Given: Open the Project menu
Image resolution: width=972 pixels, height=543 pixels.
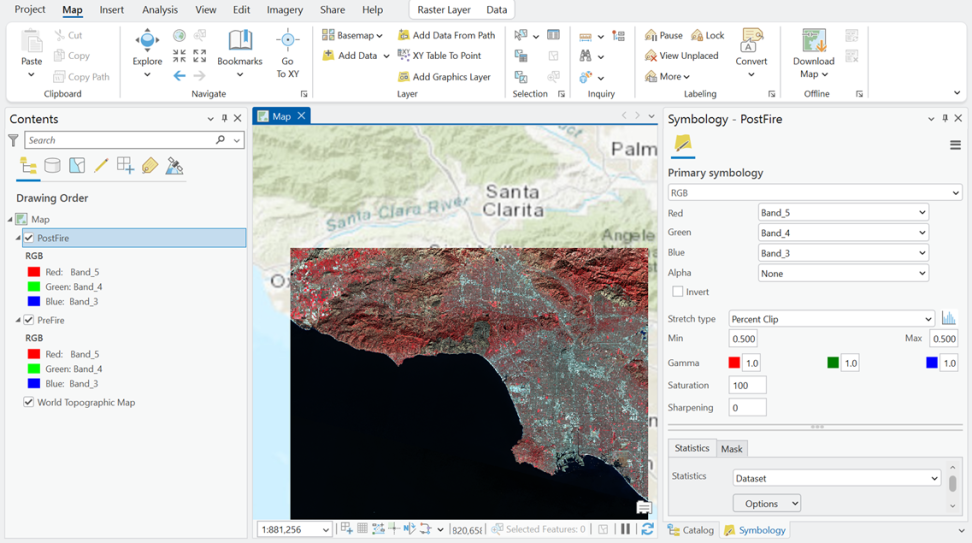Looking at the screenshot, I should pyautogui.click(x=30, y=10).
